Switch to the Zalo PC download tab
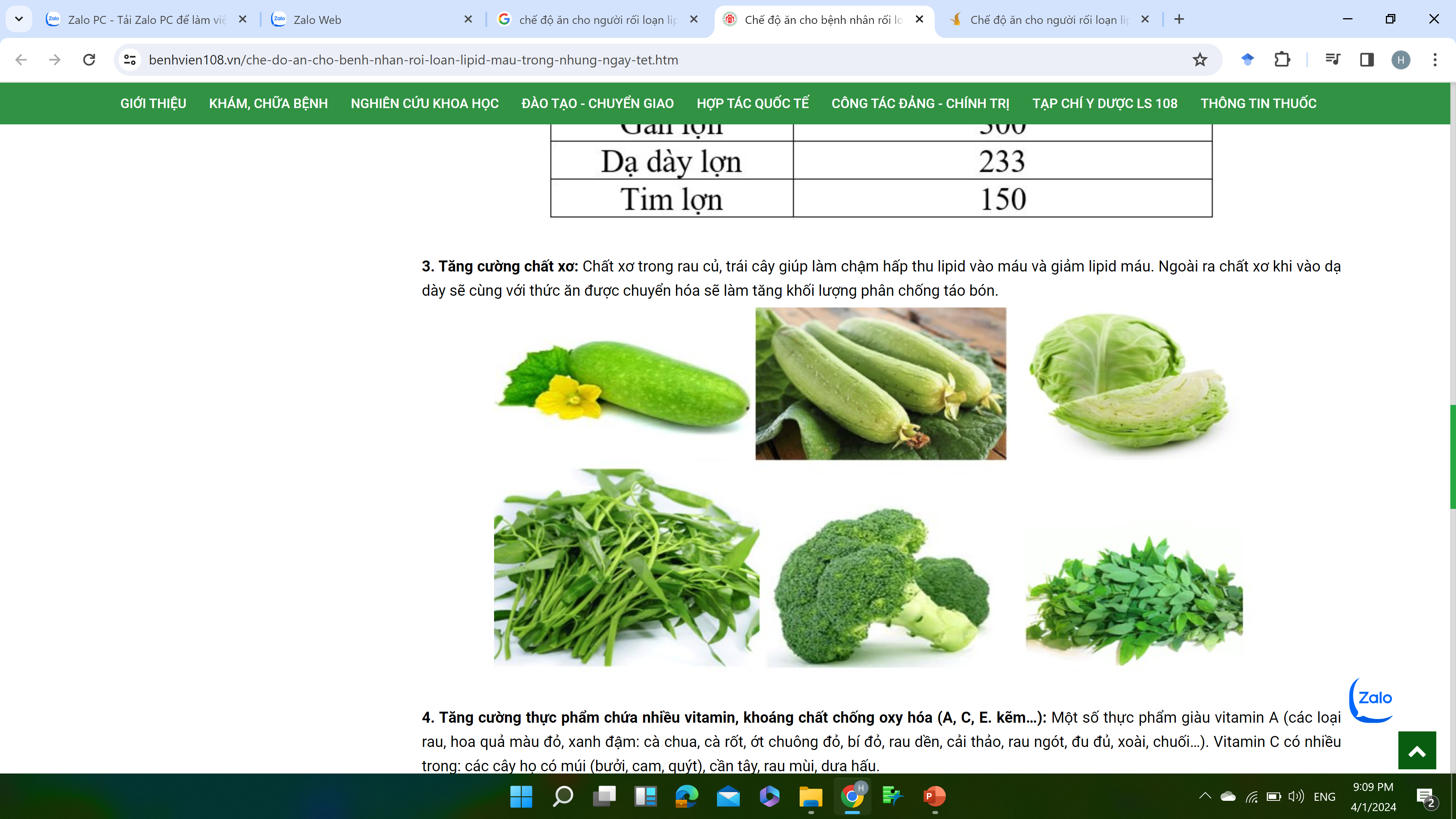 coord(147,19)
